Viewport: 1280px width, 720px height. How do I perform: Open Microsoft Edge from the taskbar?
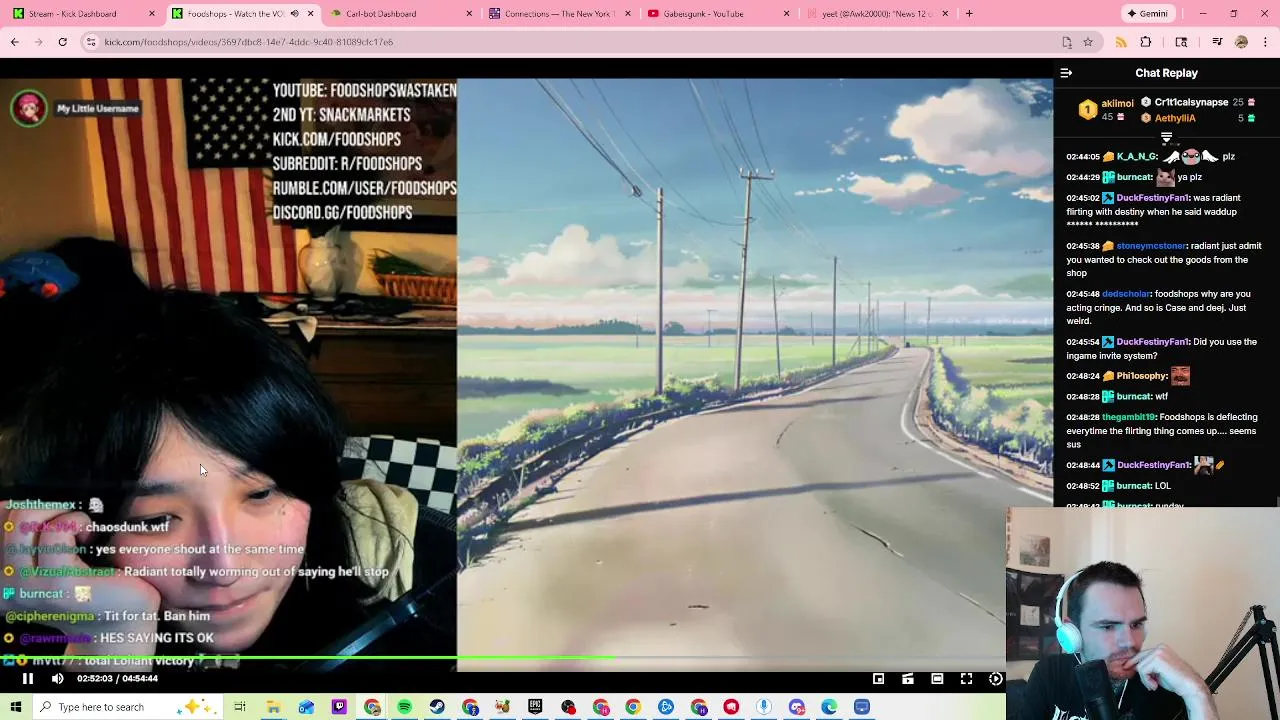pyautogui.click(x=829, y=707)
